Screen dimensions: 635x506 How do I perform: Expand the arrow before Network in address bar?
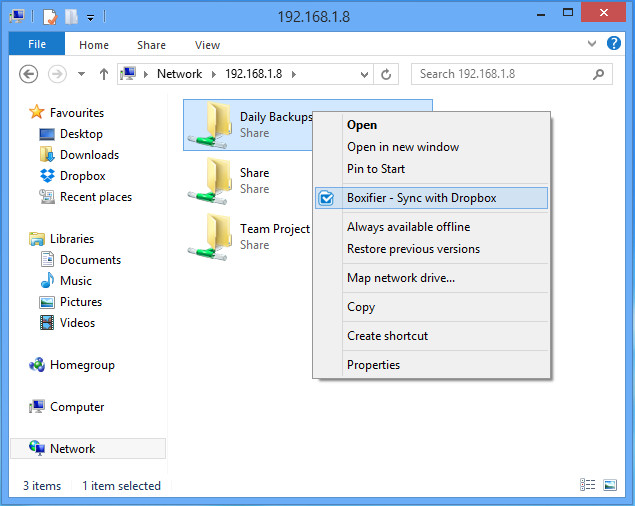146,74
